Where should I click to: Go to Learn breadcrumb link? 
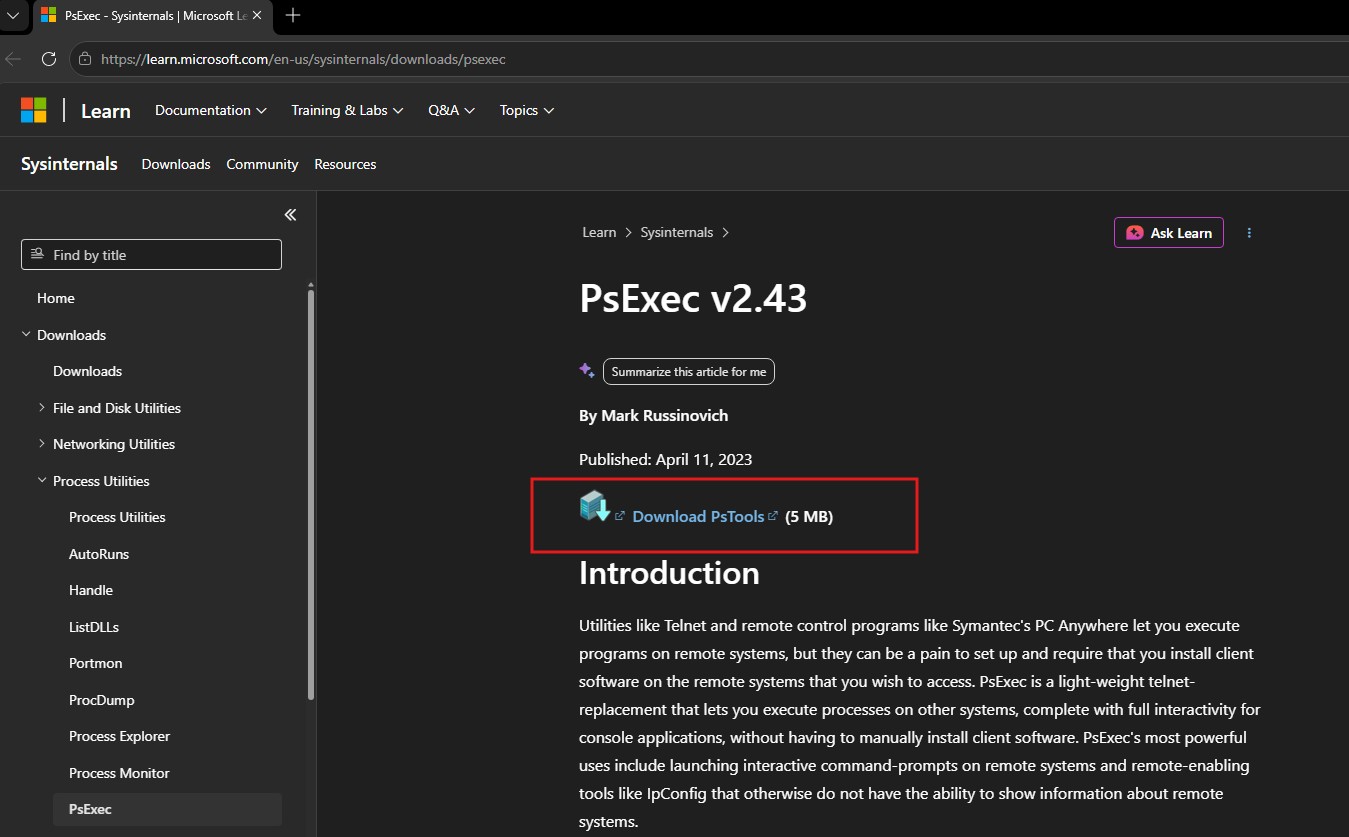tap(599, 232)
